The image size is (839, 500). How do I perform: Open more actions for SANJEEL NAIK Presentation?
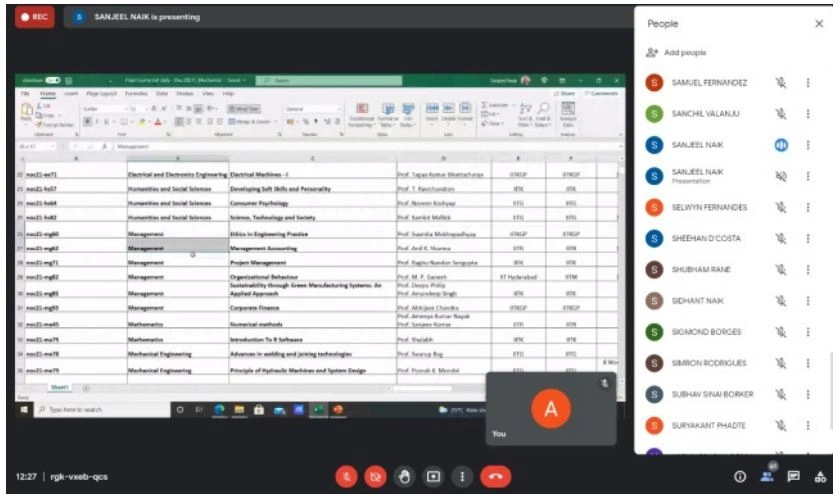coord(808,176)
